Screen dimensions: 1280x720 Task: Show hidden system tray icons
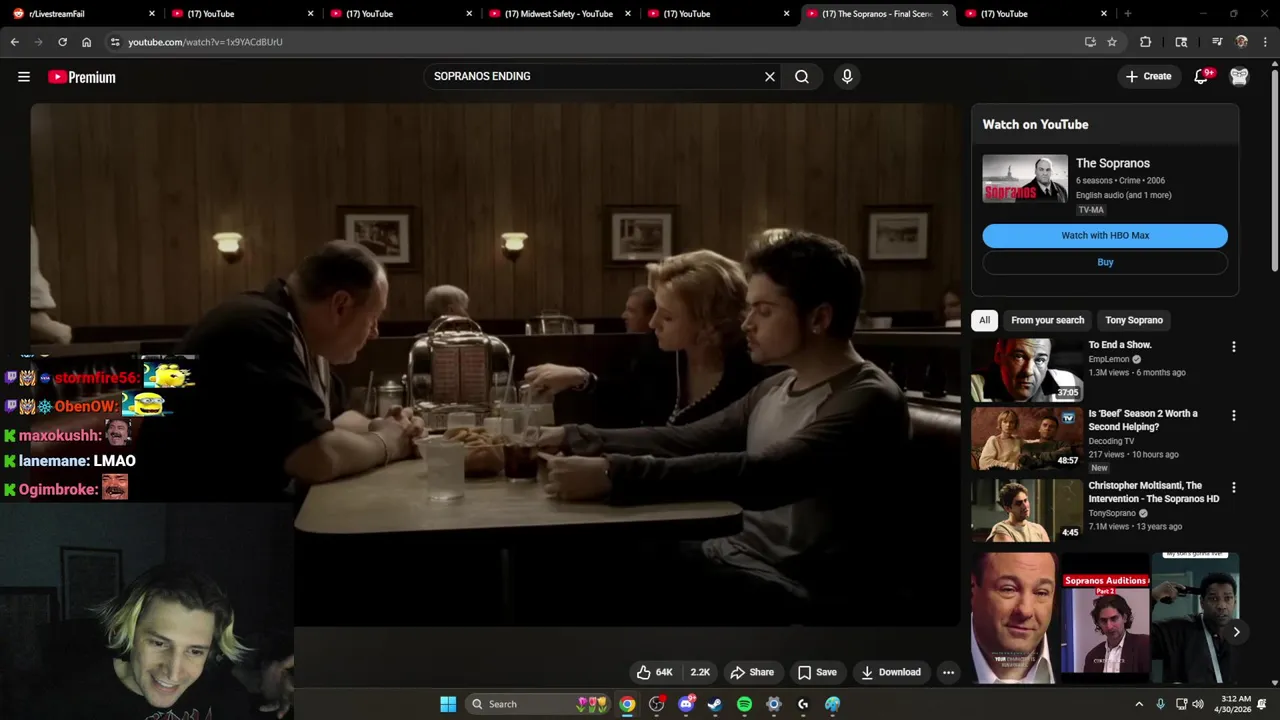point(1139,704)
